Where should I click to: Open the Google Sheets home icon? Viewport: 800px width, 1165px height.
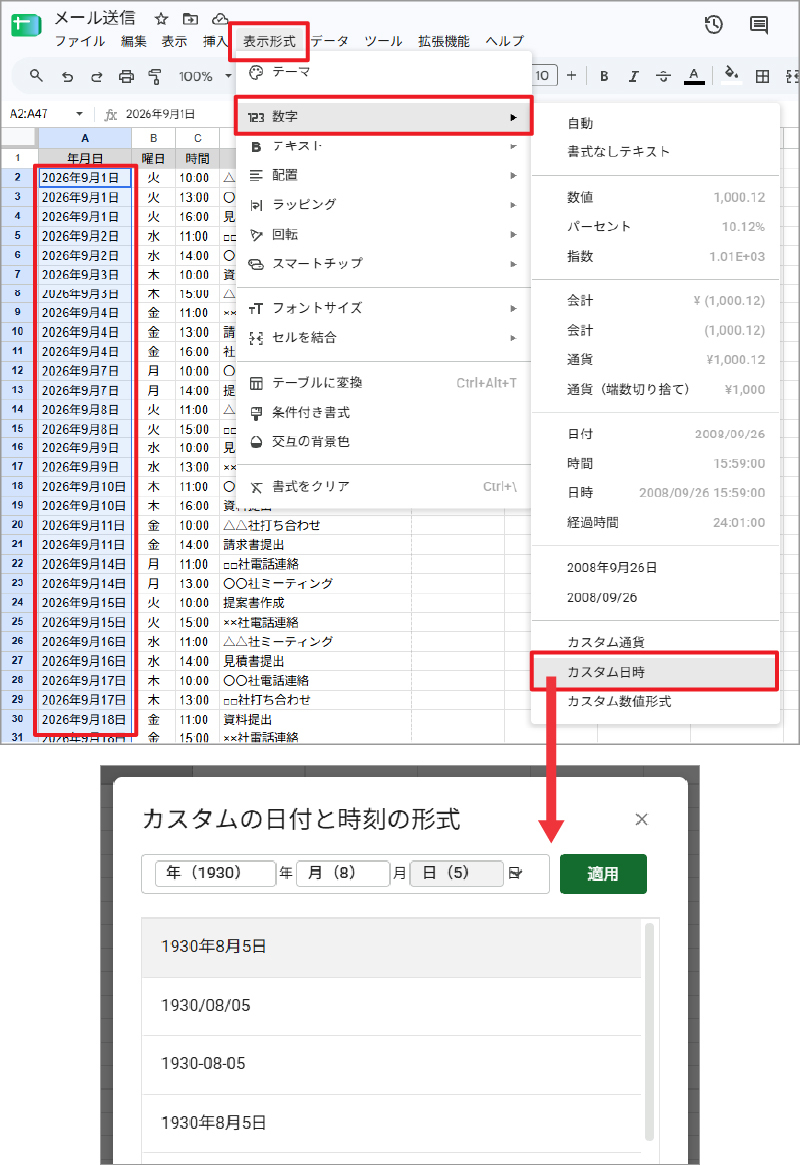(x=26, y=25)
